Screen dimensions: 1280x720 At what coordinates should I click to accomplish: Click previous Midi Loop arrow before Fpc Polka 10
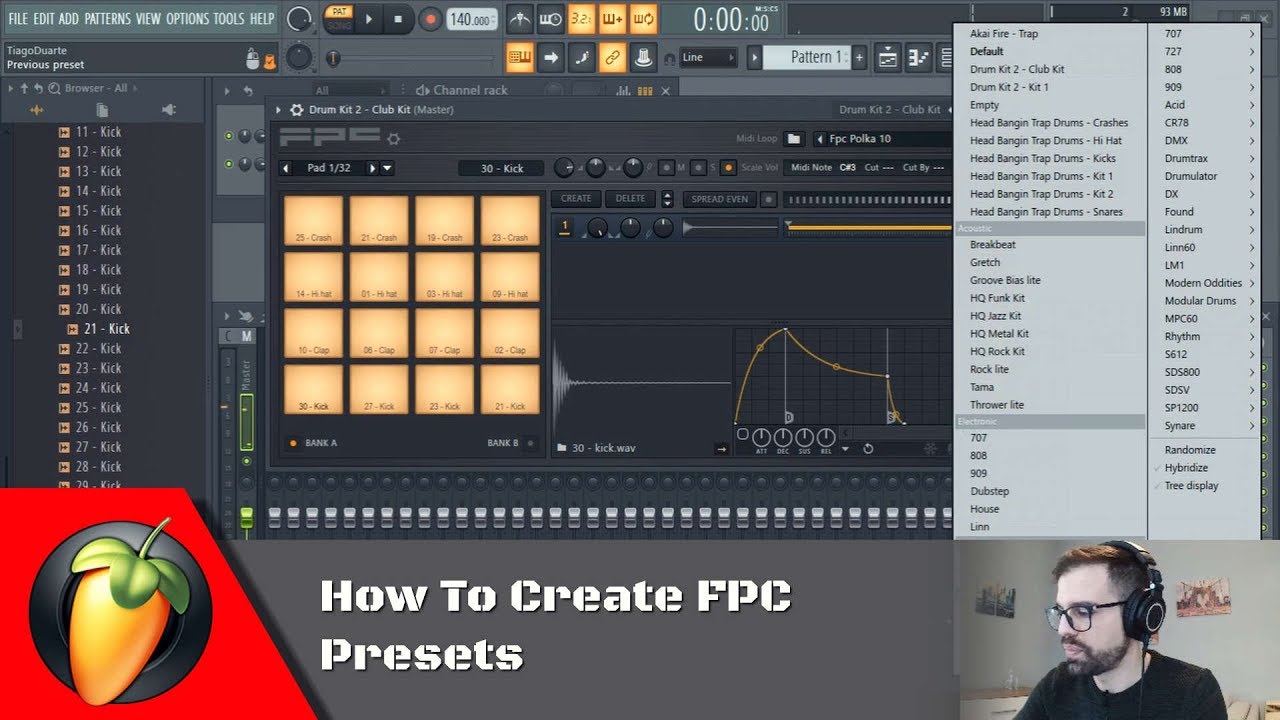820,139
